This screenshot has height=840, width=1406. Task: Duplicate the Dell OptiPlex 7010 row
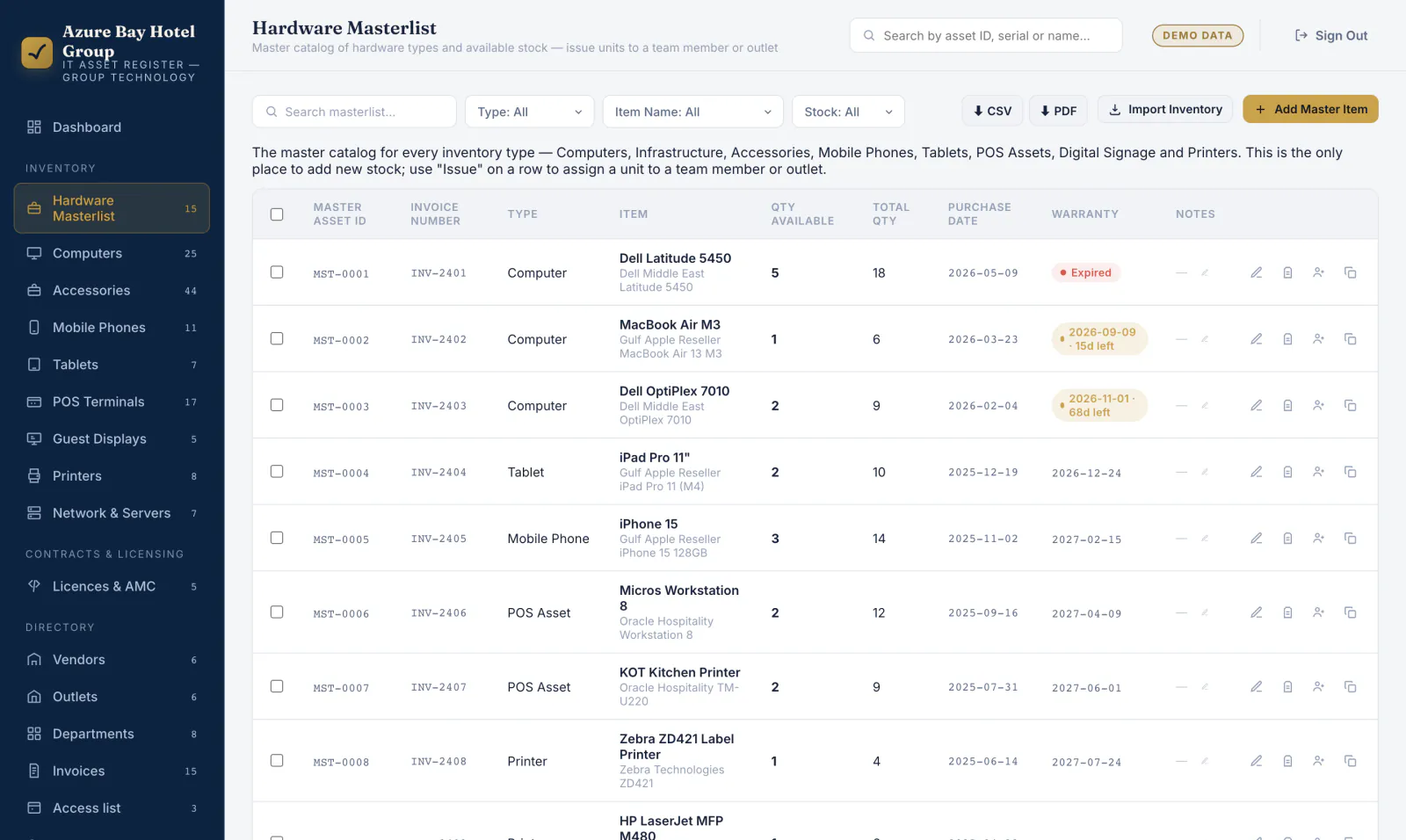pos(1351,406)
